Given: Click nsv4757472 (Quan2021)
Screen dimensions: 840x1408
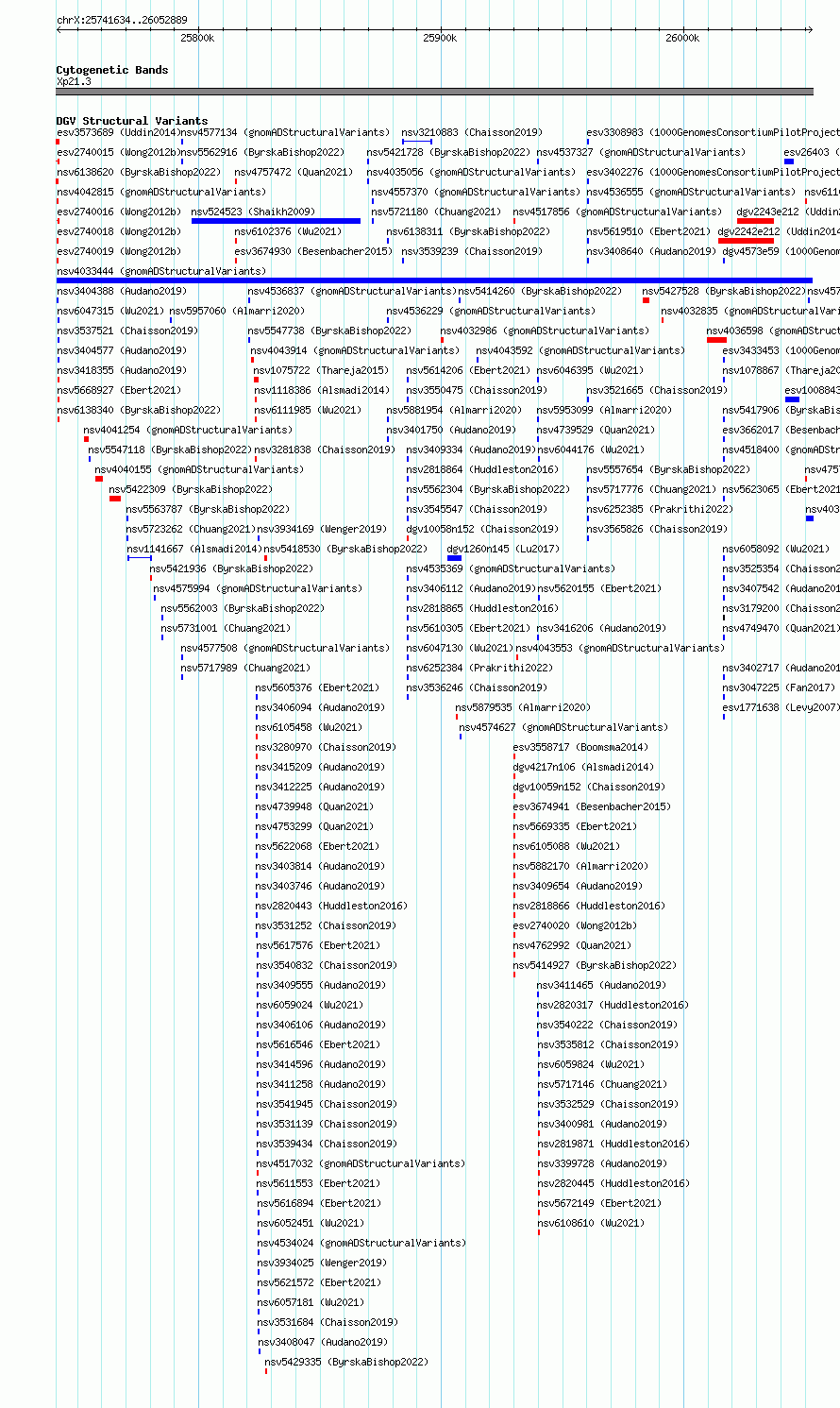Looking at the screenshot, I should (294, 172).
